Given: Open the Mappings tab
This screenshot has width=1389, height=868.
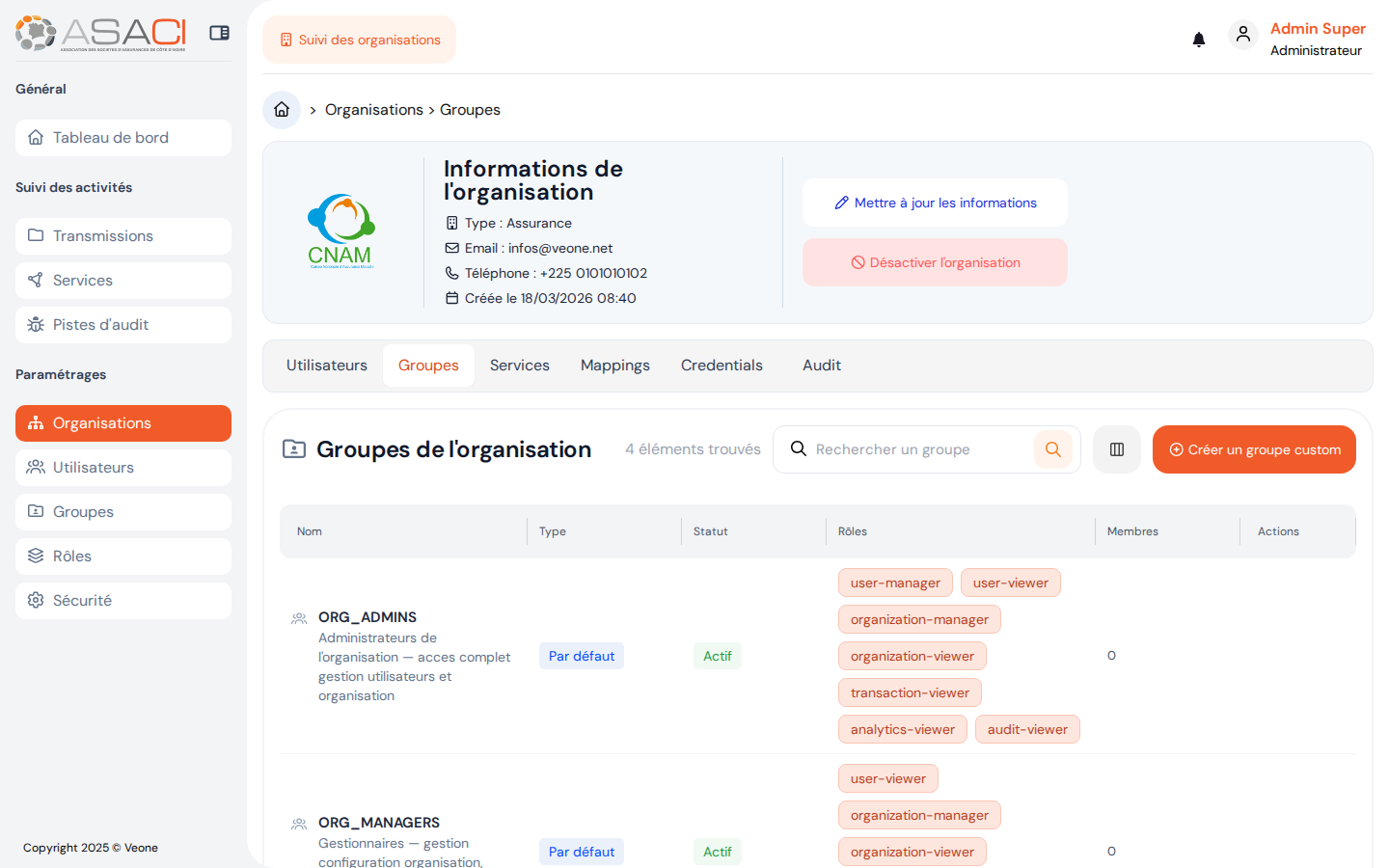Looking at the screenshot, I should [x=614, y=365].
